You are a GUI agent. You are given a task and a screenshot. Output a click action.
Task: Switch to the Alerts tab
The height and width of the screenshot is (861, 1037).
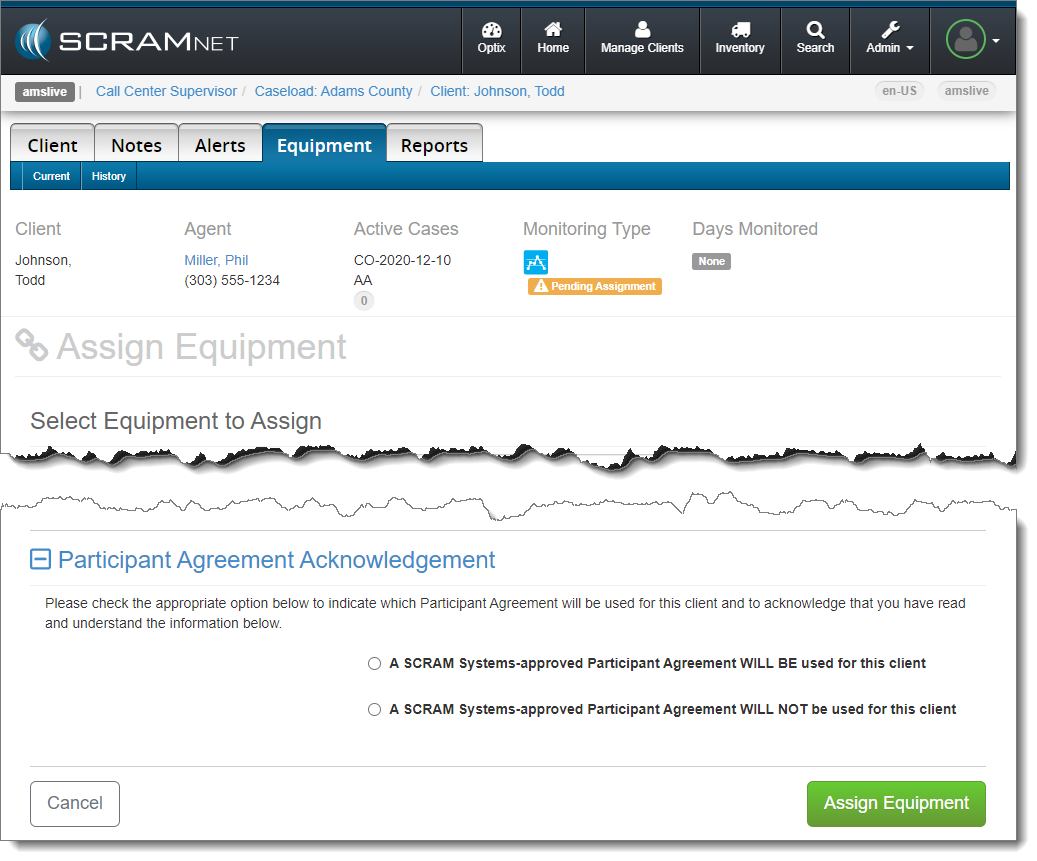tap(220, 145)
